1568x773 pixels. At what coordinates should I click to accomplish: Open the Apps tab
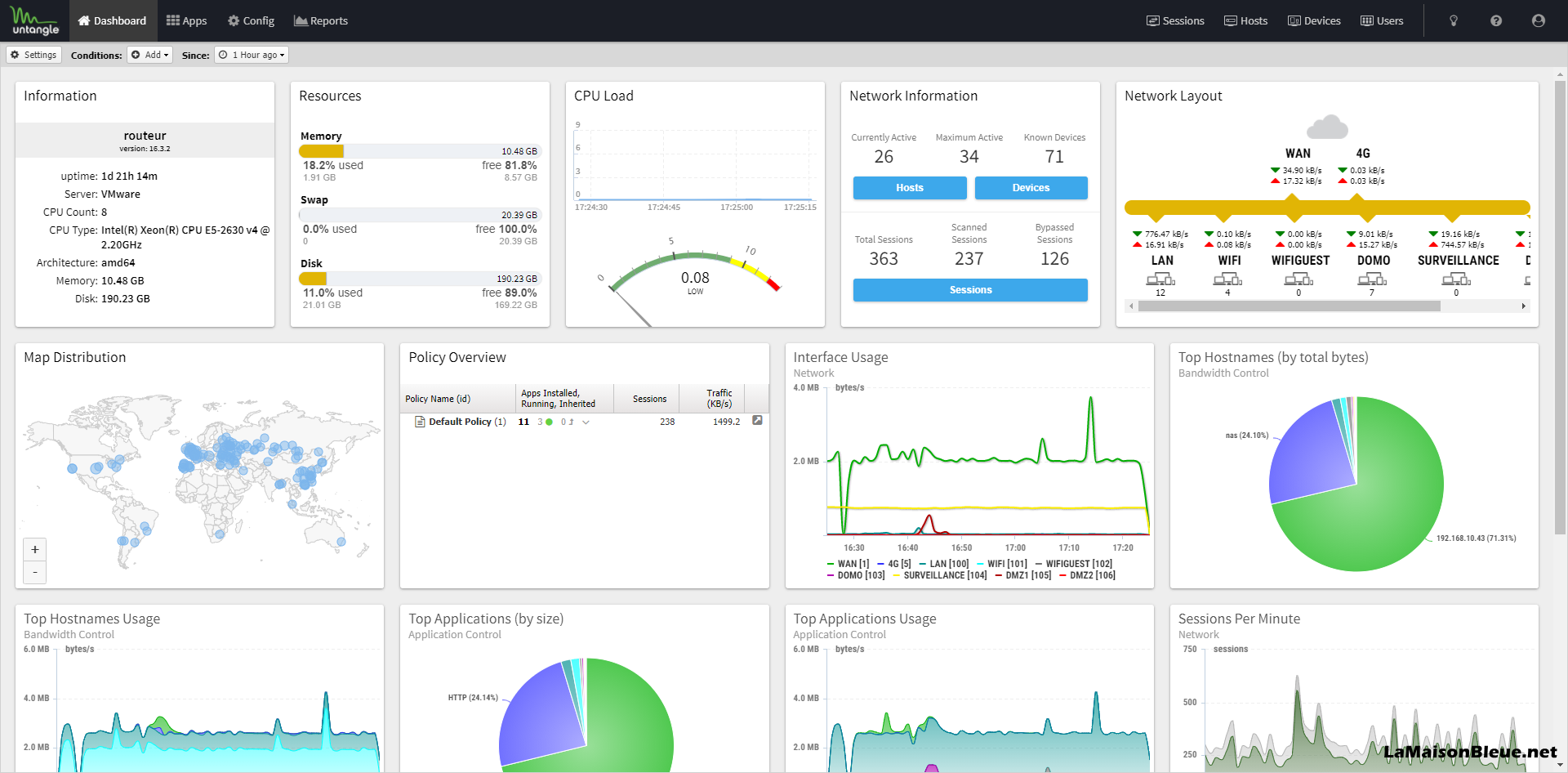[x=186, y=20]
